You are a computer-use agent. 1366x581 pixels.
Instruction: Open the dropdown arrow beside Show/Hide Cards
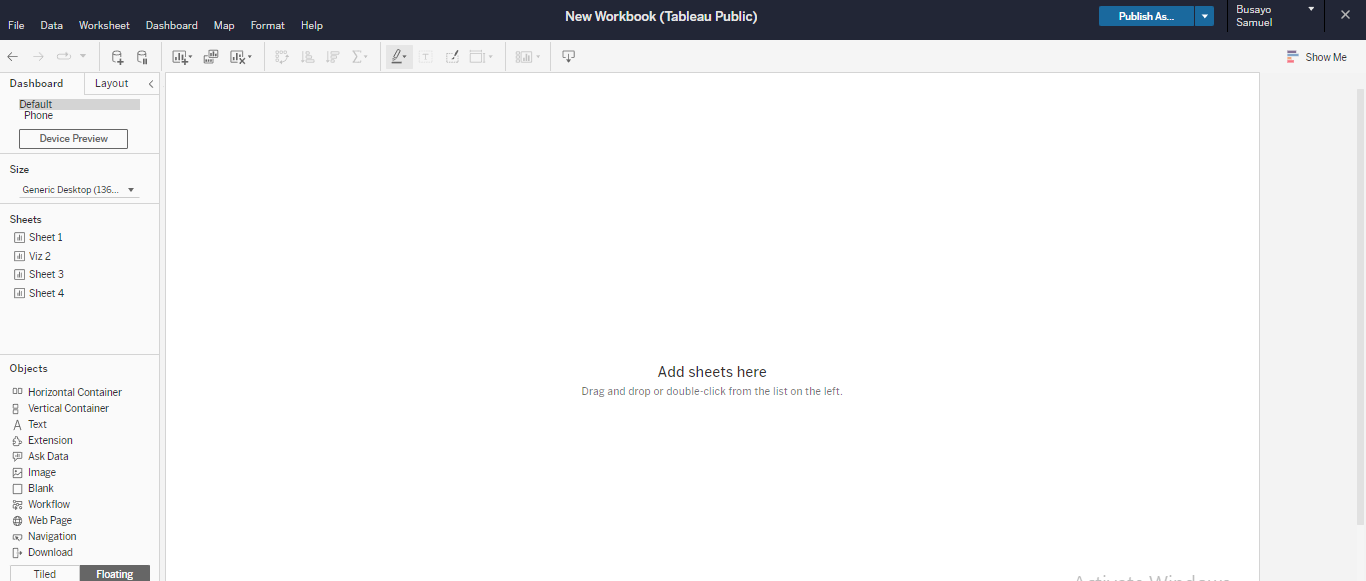tap(538, 58)
